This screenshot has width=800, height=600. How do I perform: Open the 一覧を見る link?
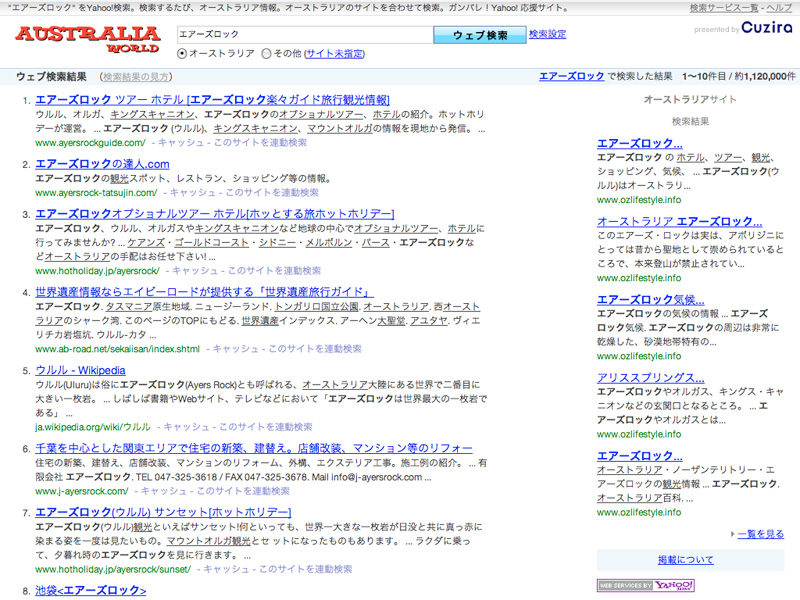pos(761,534)
